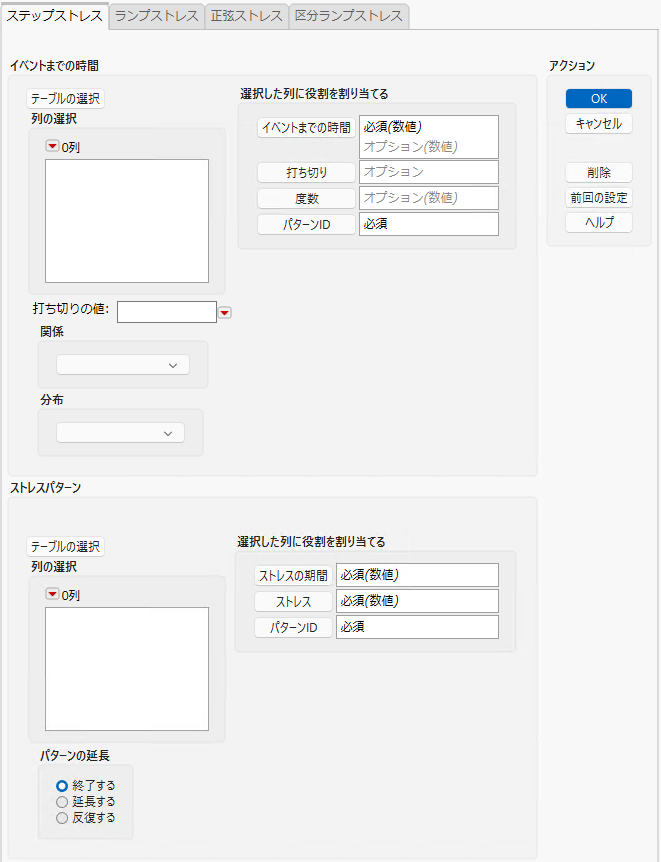Assign column to 打ち切り role button
The image size is (661, 862).
[306, 173]
